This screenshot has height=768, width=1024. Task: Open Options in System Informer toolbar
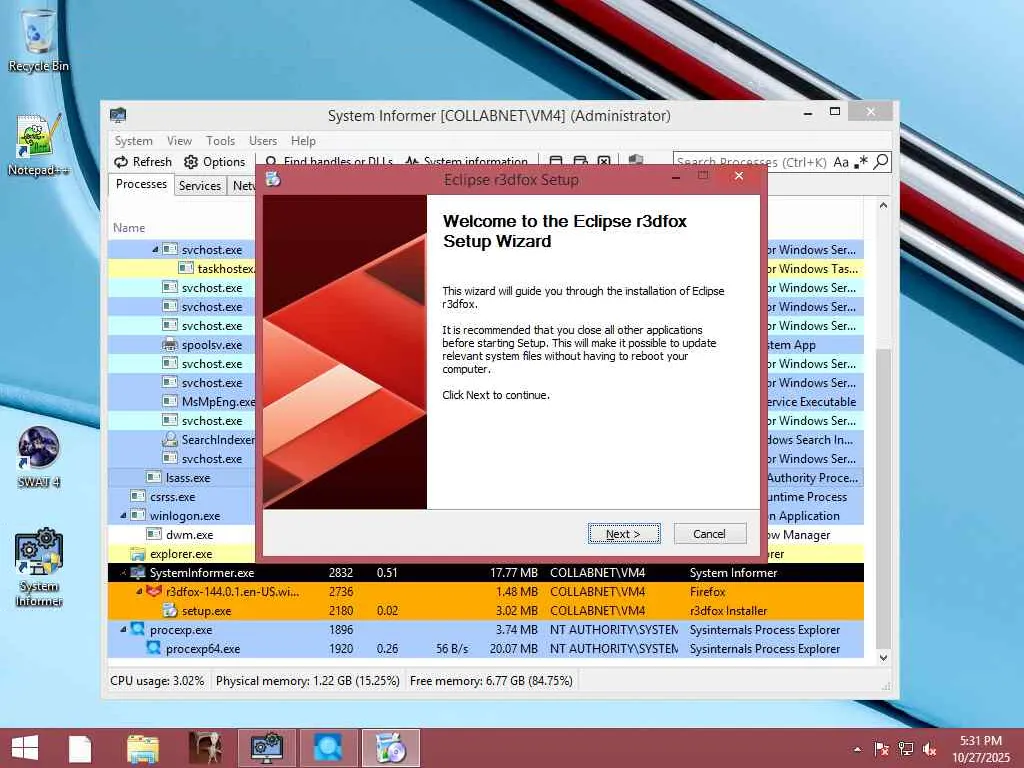[x=215, y=161]
